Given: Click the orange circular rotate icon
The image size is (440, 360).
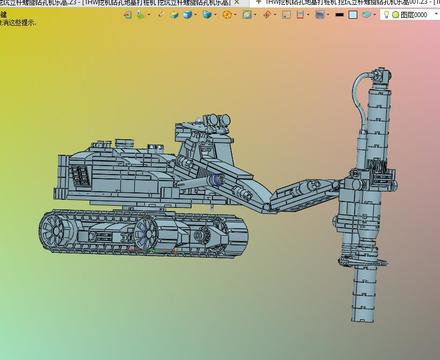Looking at the screenshot, I should point(227,15).
